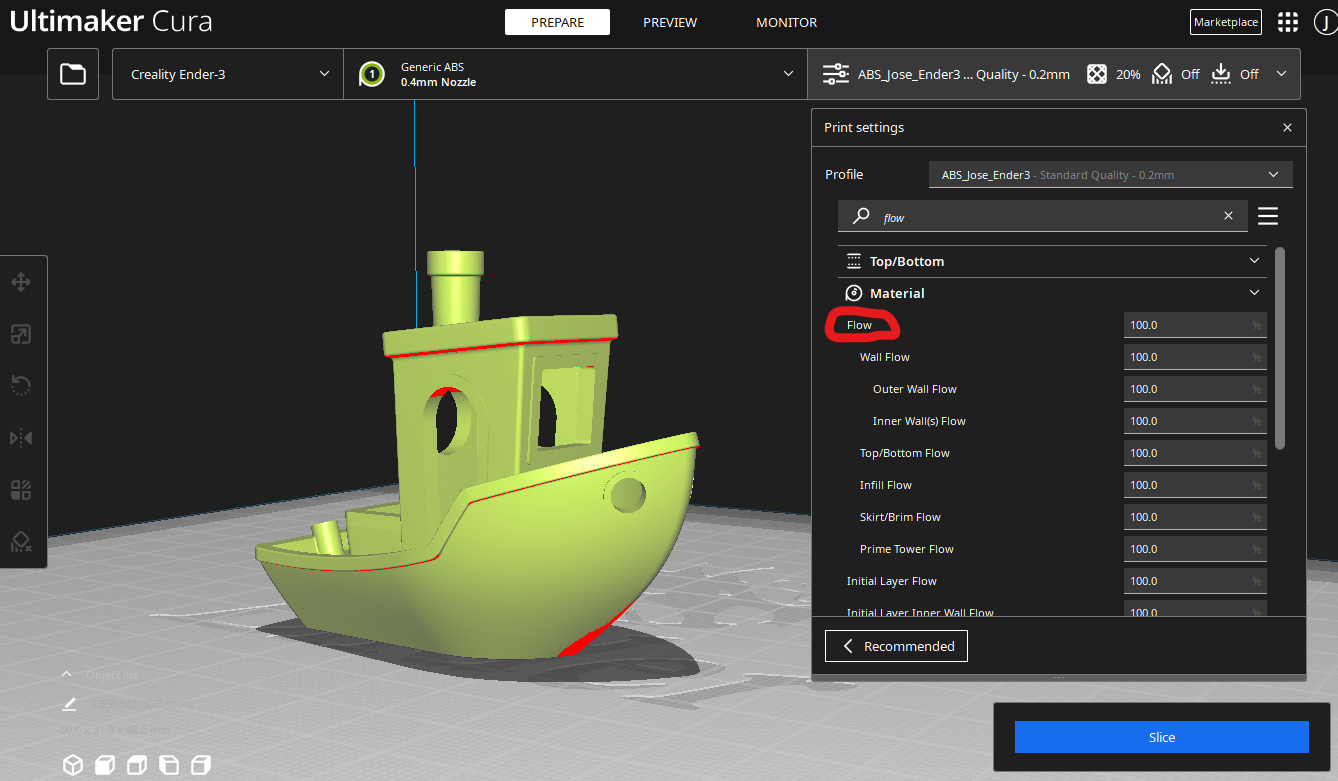Clear the 'flow' search text
Viewport: 1338px width, 781px height.
click(x=1229, y=216)
